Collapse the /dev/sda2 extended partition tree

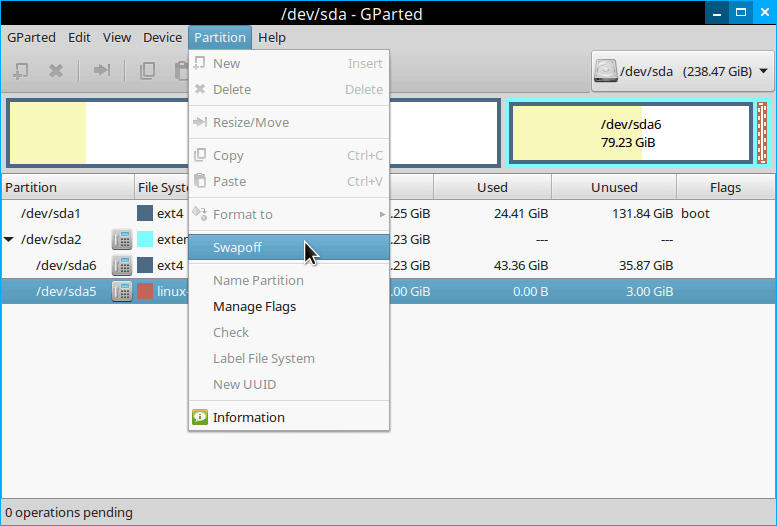click(x=8, y=239)
